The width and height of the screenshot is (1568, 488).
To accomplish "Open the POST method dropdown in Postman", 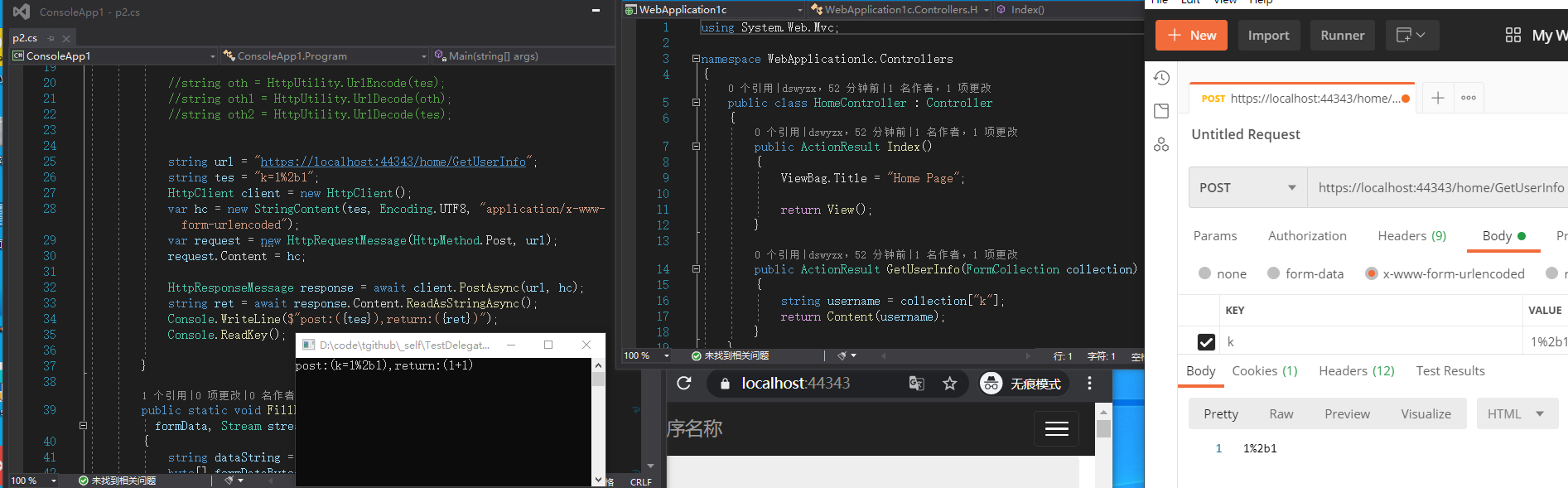I will coord(1248,187).
